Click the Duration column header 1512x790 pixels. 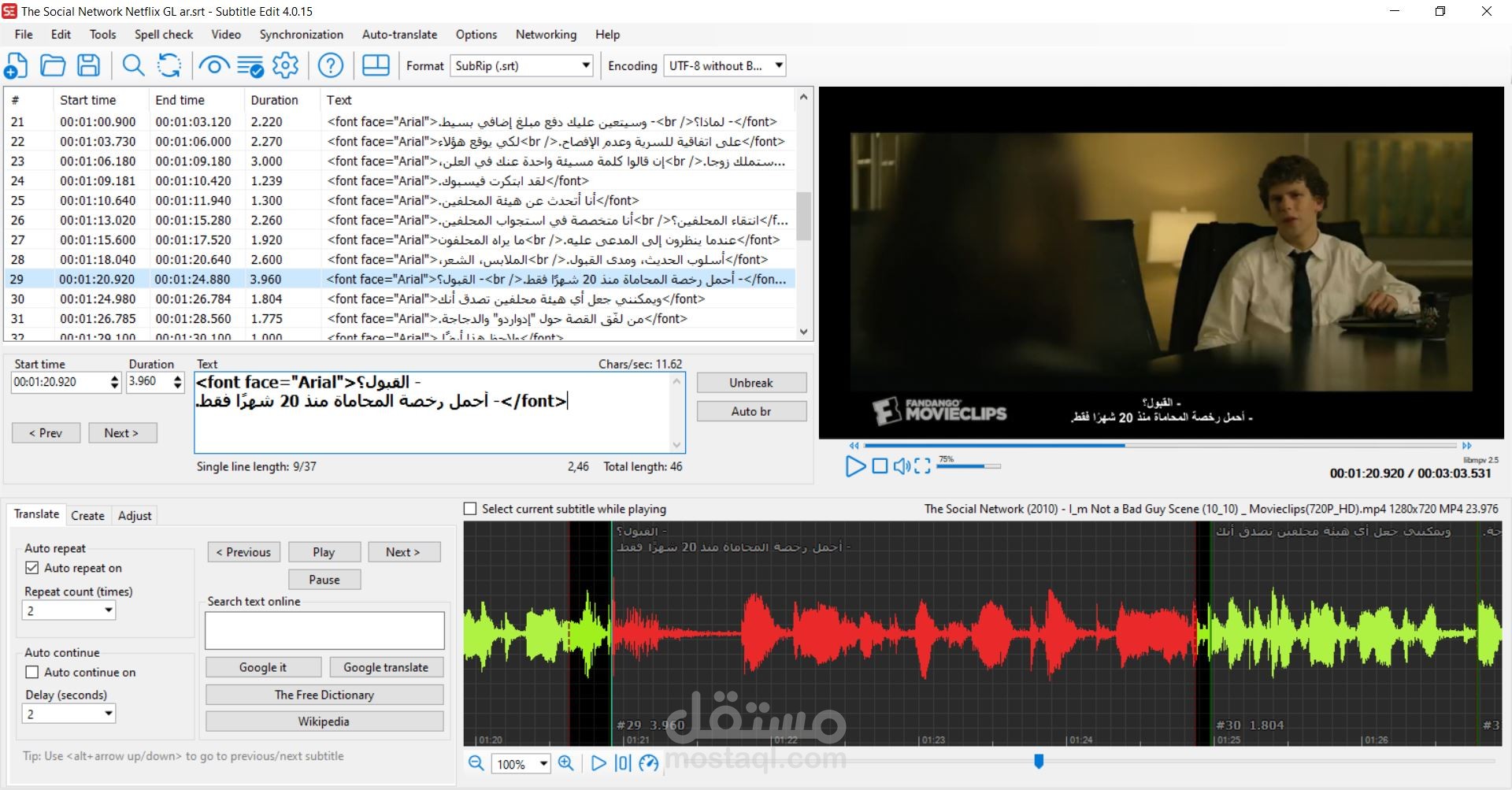282,100
